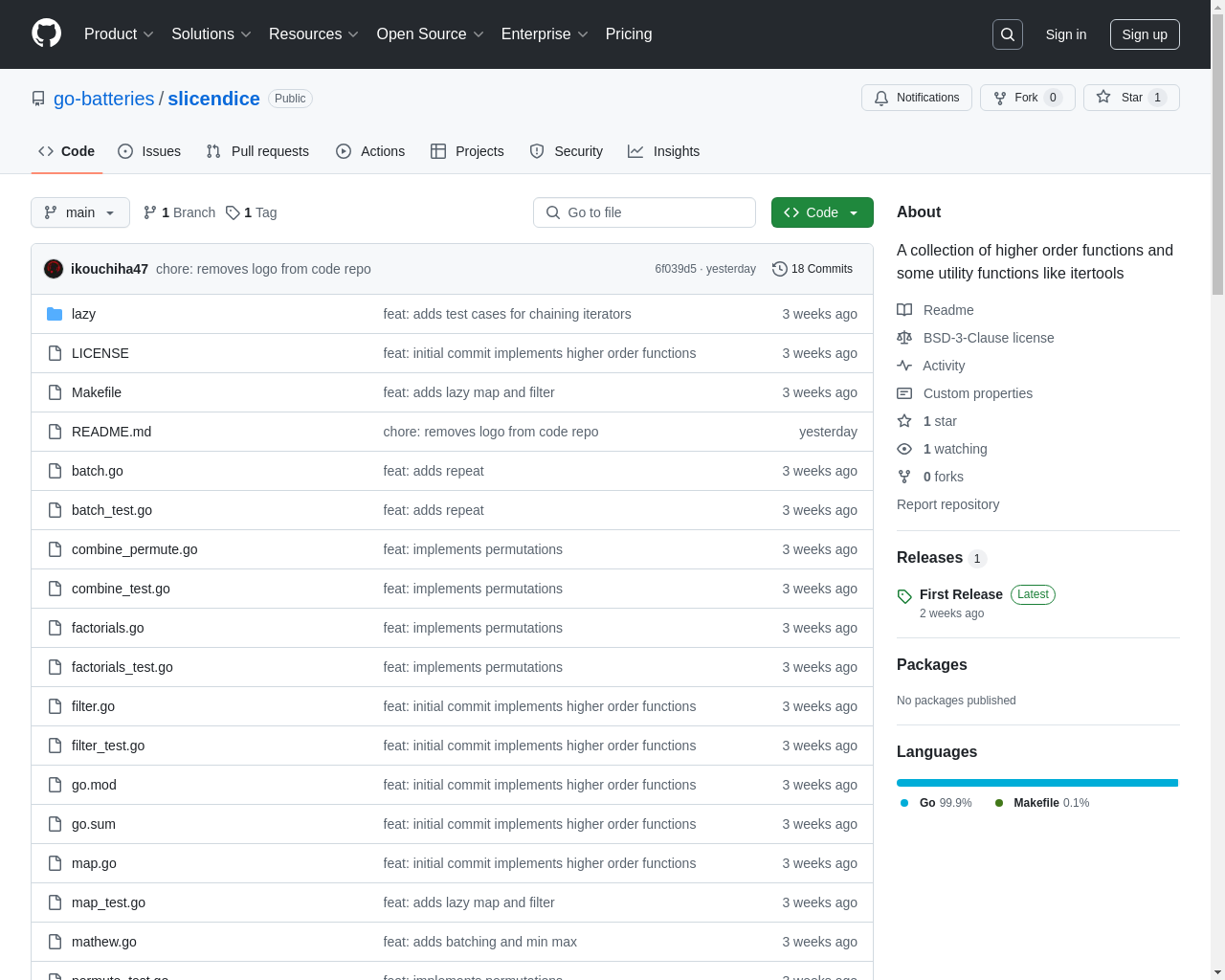Click the file icon next to README.md
Viewport: 1225px width, 980px height.
[x=55, y=432]
